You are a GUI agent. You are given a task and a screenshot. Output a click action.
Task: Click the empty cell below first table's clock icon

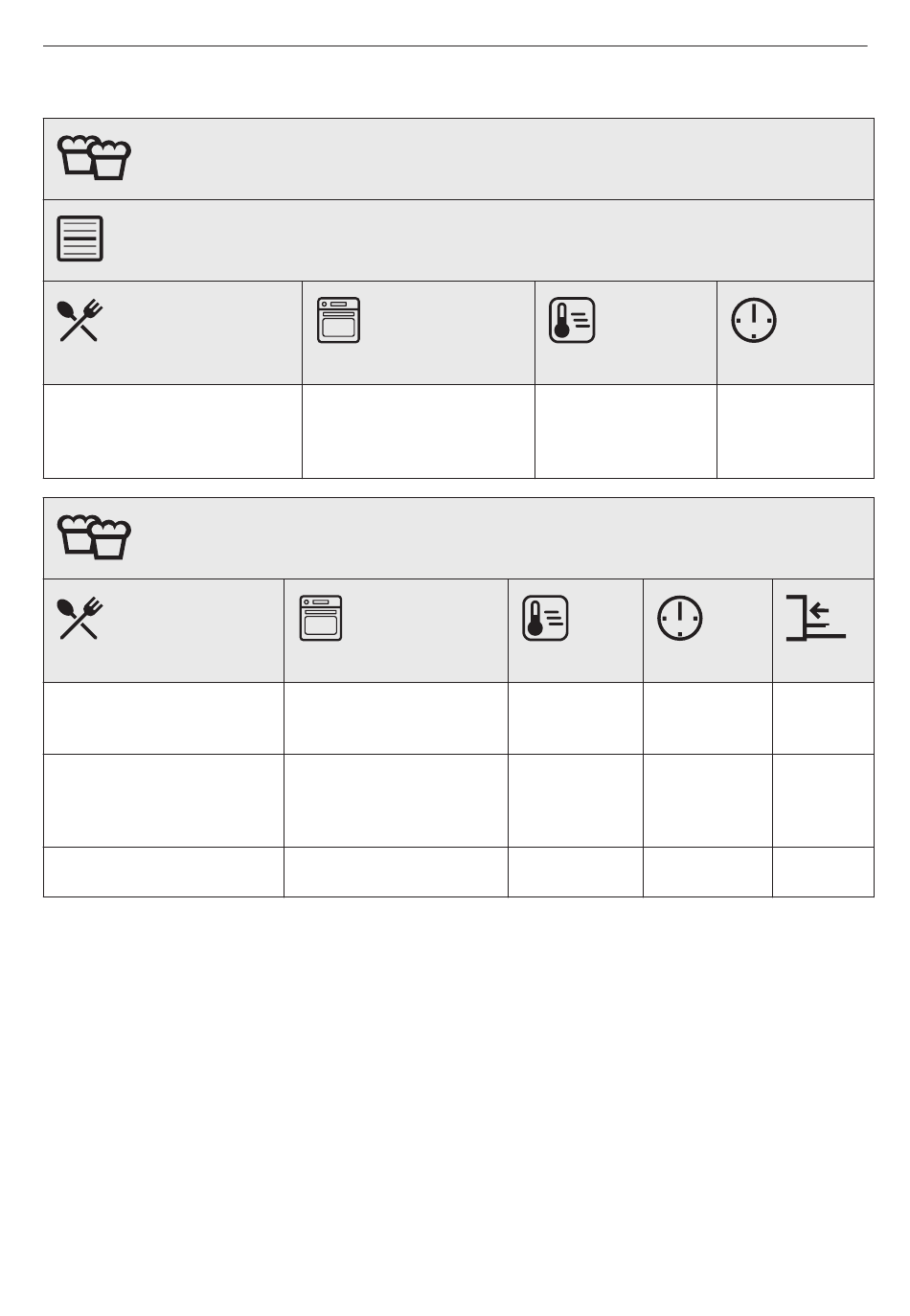(x=795, y=431)
